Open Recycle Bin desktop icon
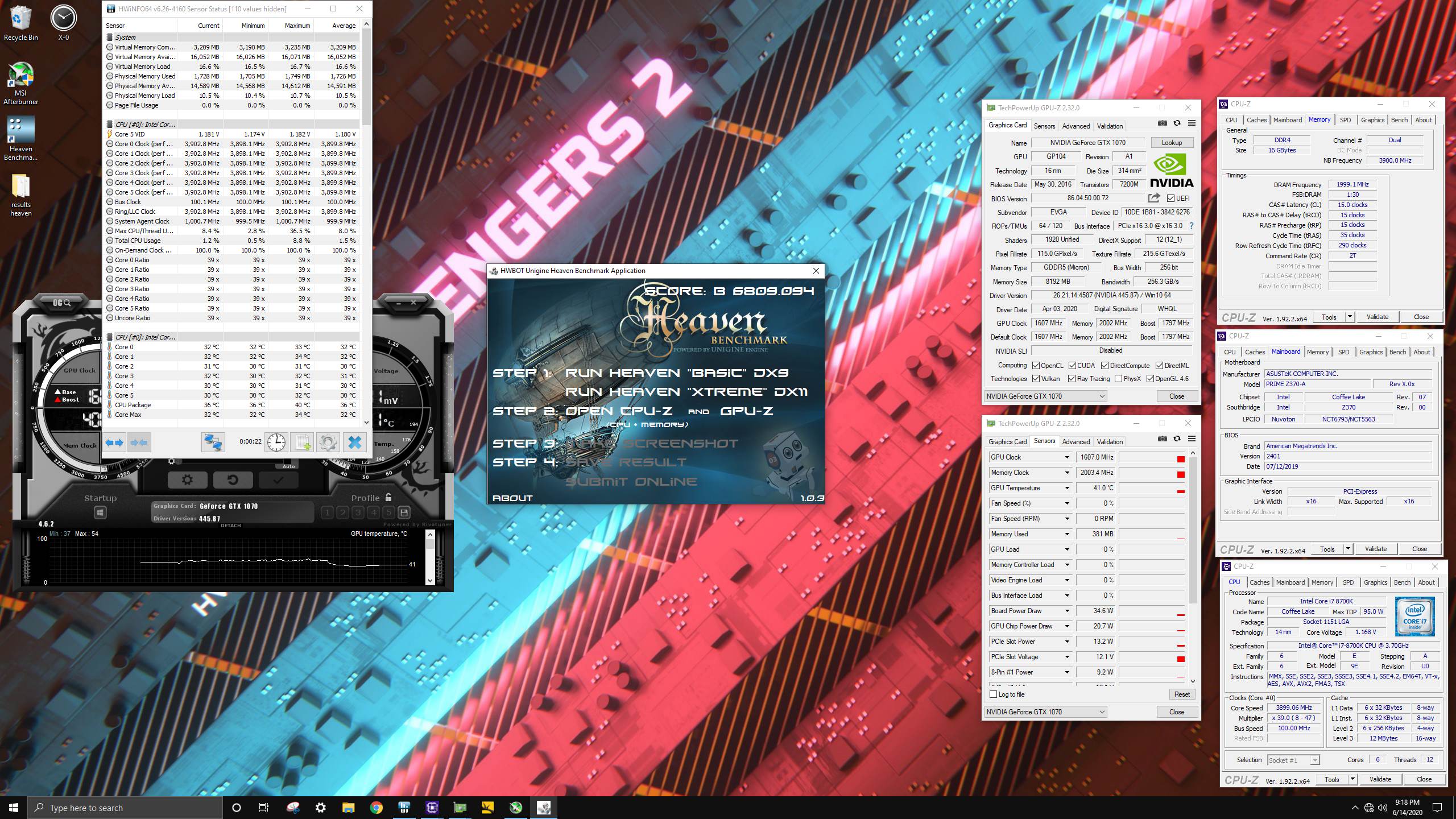This screenshot has height=819, width=1456. tap(21, 23)
